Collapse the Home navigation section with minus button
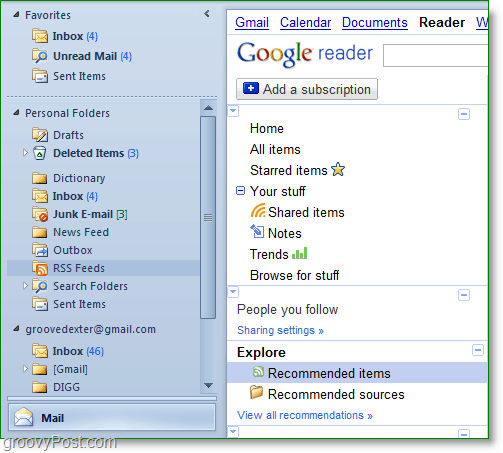The image size is (503, 453). [x=464, y=114]
